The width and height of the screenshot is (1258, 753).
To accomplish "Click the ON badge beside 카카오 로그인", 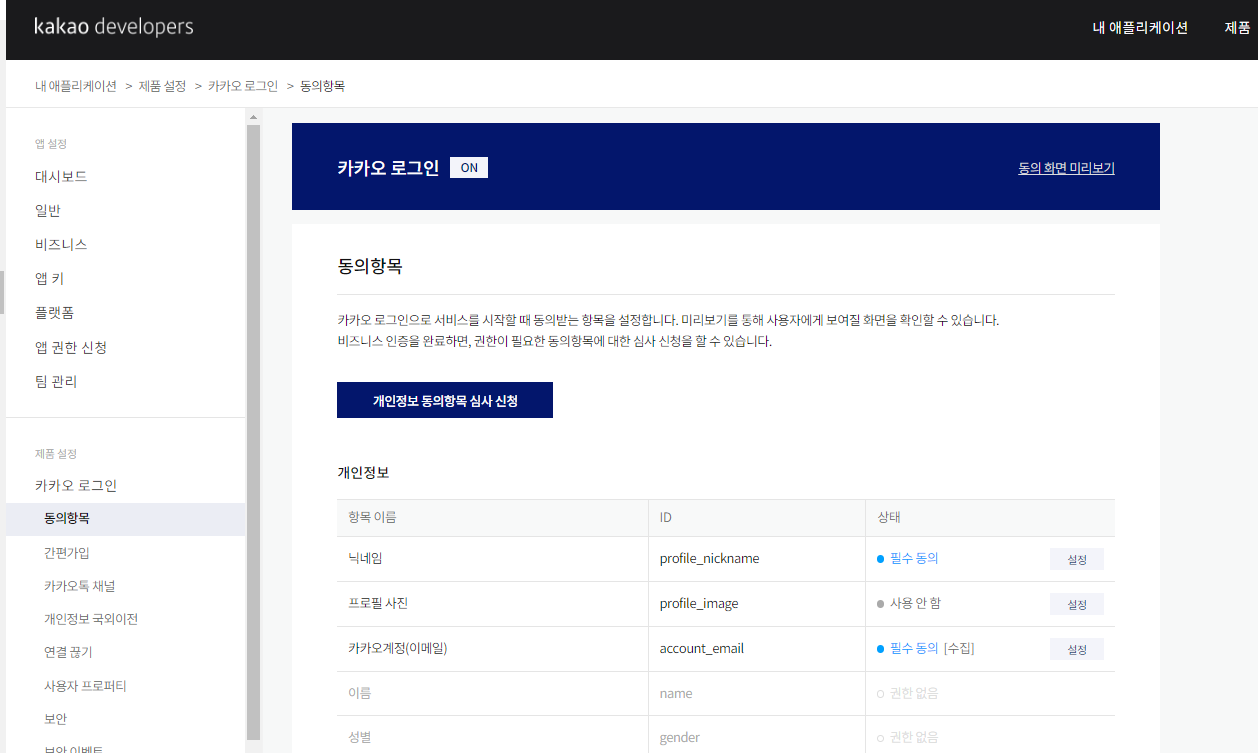I will point(469,168).
